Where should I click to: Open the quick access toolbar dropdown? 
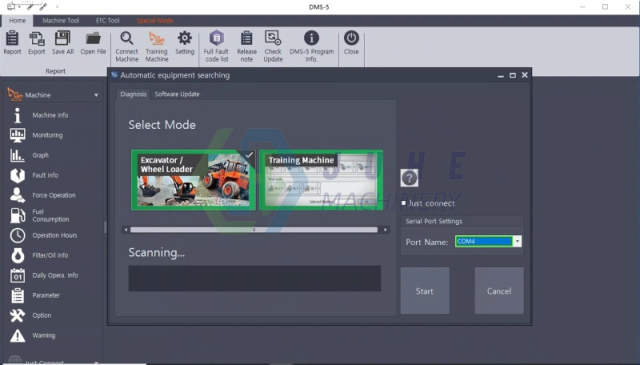pyautogui.click(x=57, y=7)
